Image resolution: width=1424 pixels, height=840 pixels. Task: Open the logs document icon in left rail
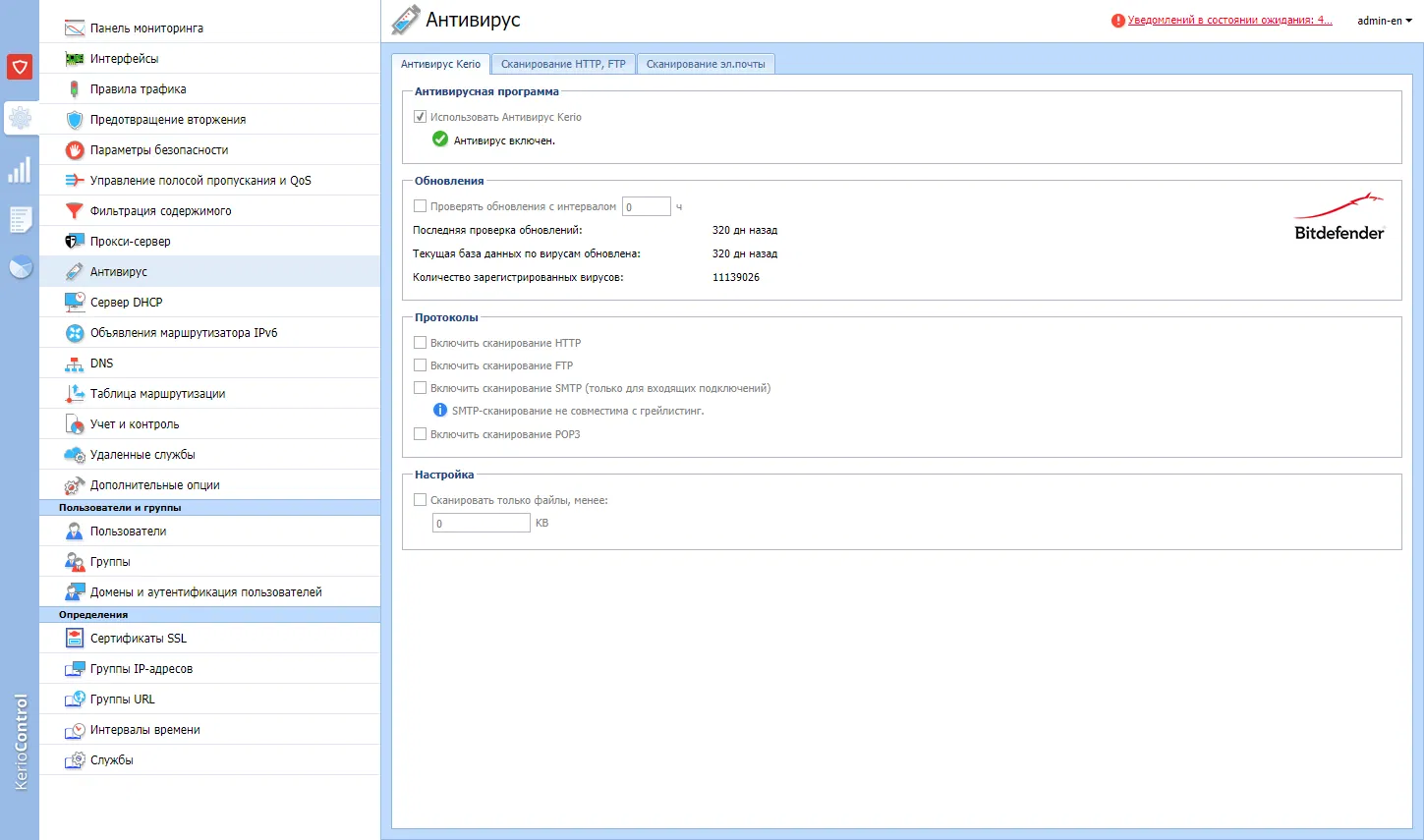pyautogui.click(x=20, y=218)
